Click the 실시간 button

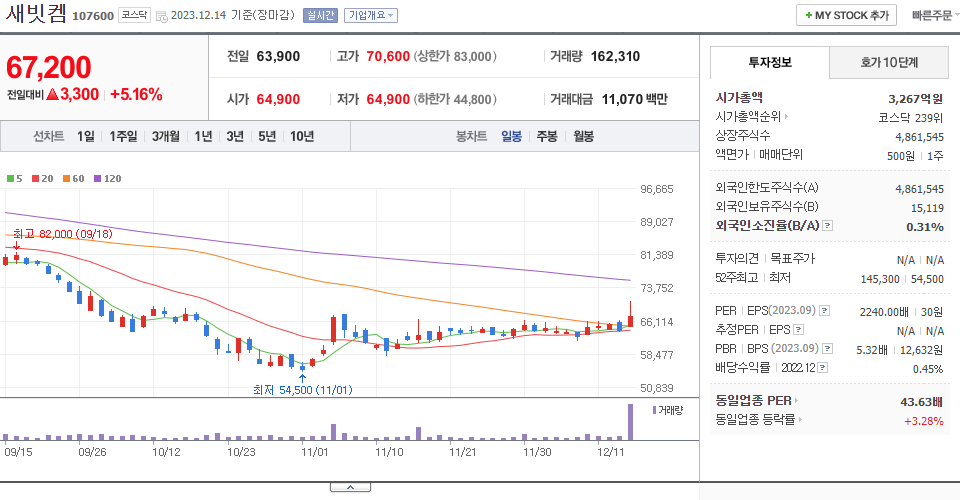320,15
